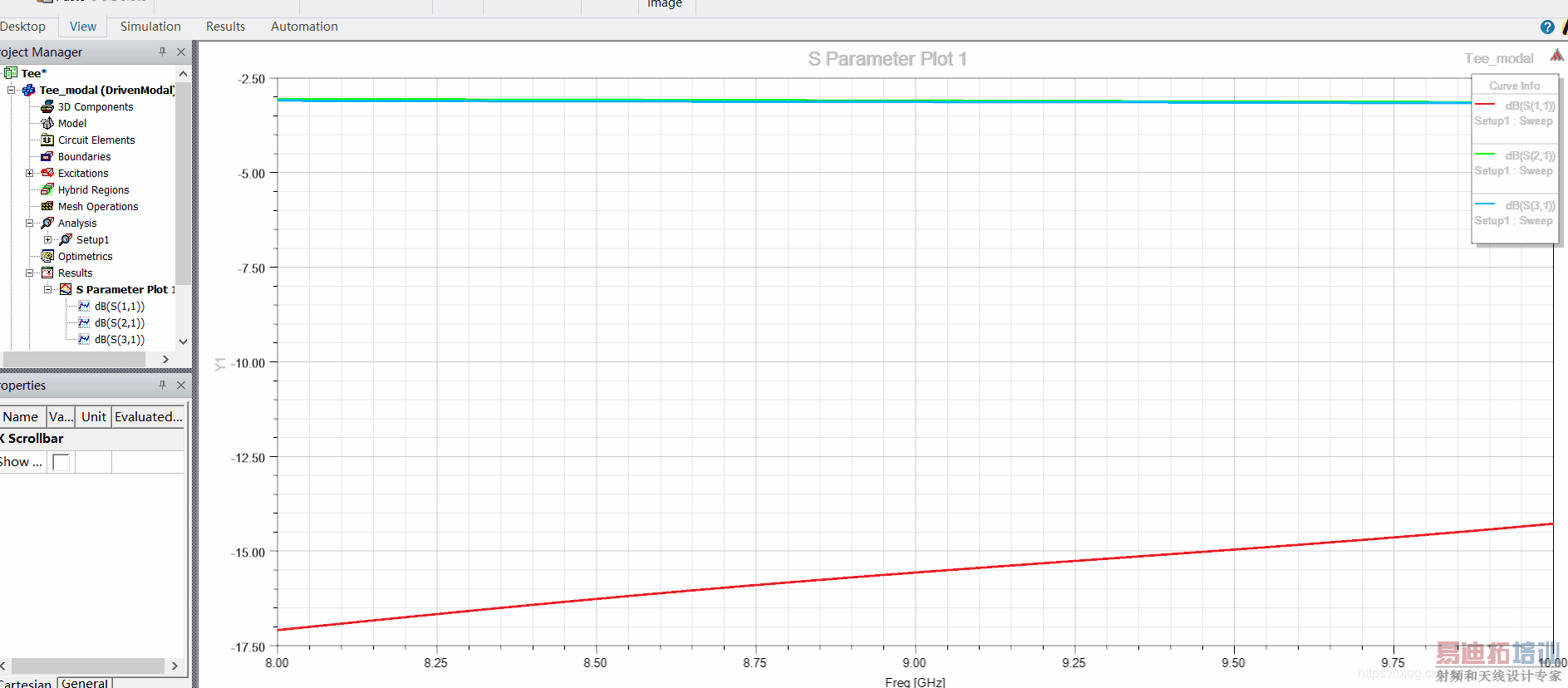Click the Properties panel horizontal scrollbar thumb
1568x688 pixels.
[88, 666]
